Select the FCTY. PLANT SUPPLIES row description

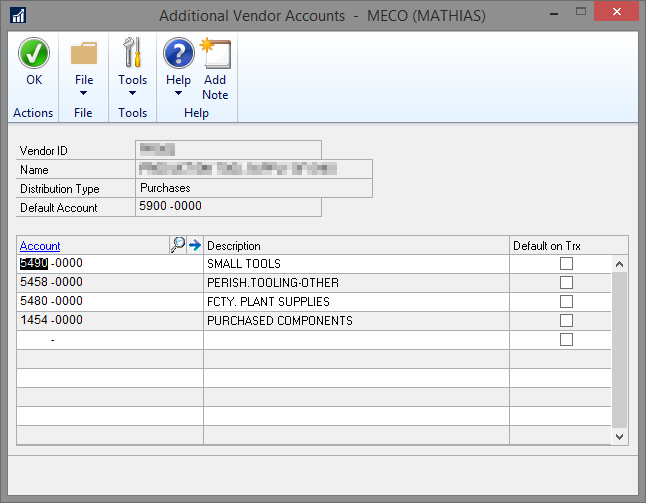pos(268,302)
